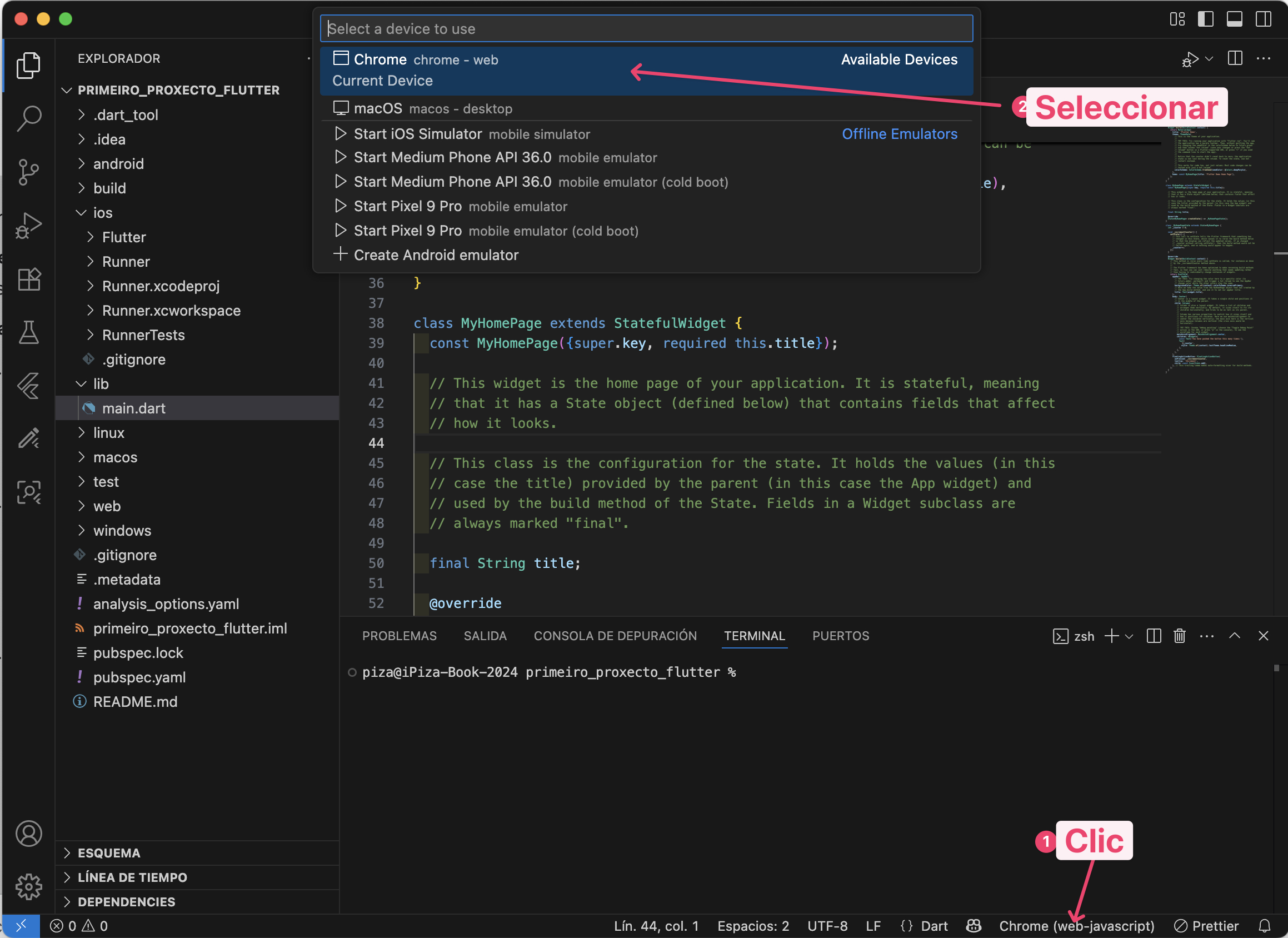Image resolution: width=1288 pixels, height=938 pixels.
Task: Switch to the CONSOLA DE DEPURACIÓN tab
Action: tap(615, 636)
